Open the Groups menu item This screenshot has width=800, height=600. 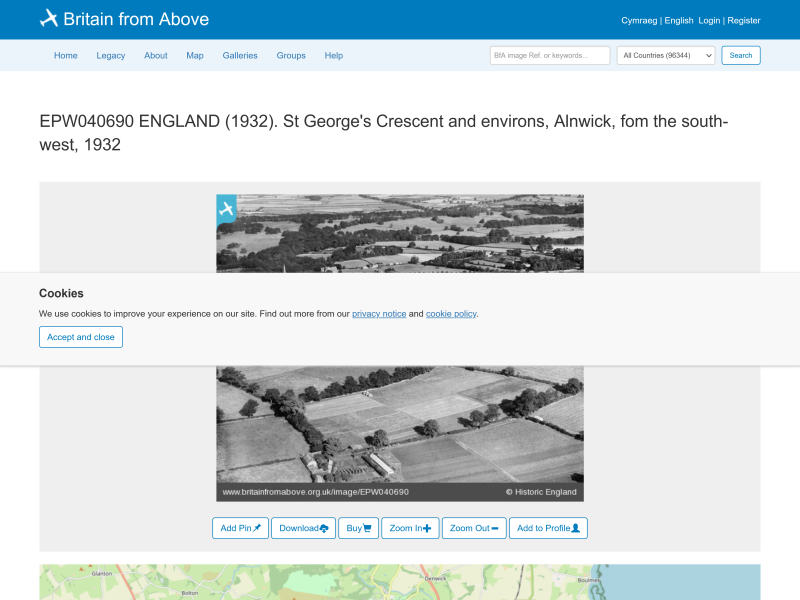coord(291,56)
